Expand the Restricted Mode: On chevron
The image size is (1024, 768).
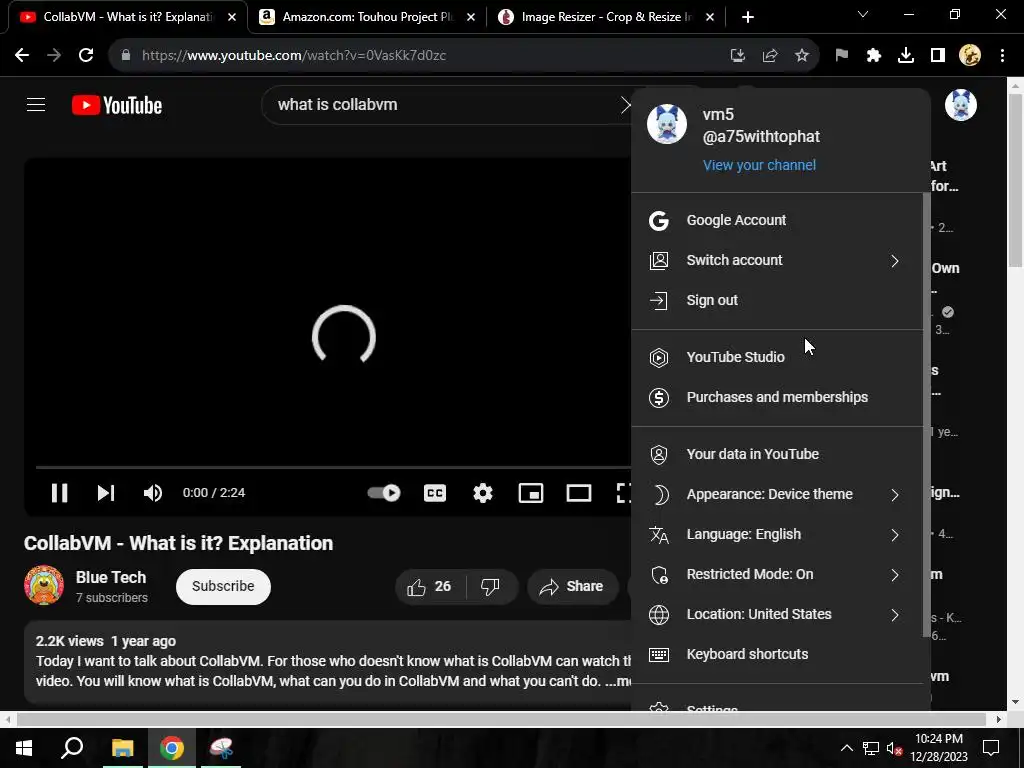point(894,575)
